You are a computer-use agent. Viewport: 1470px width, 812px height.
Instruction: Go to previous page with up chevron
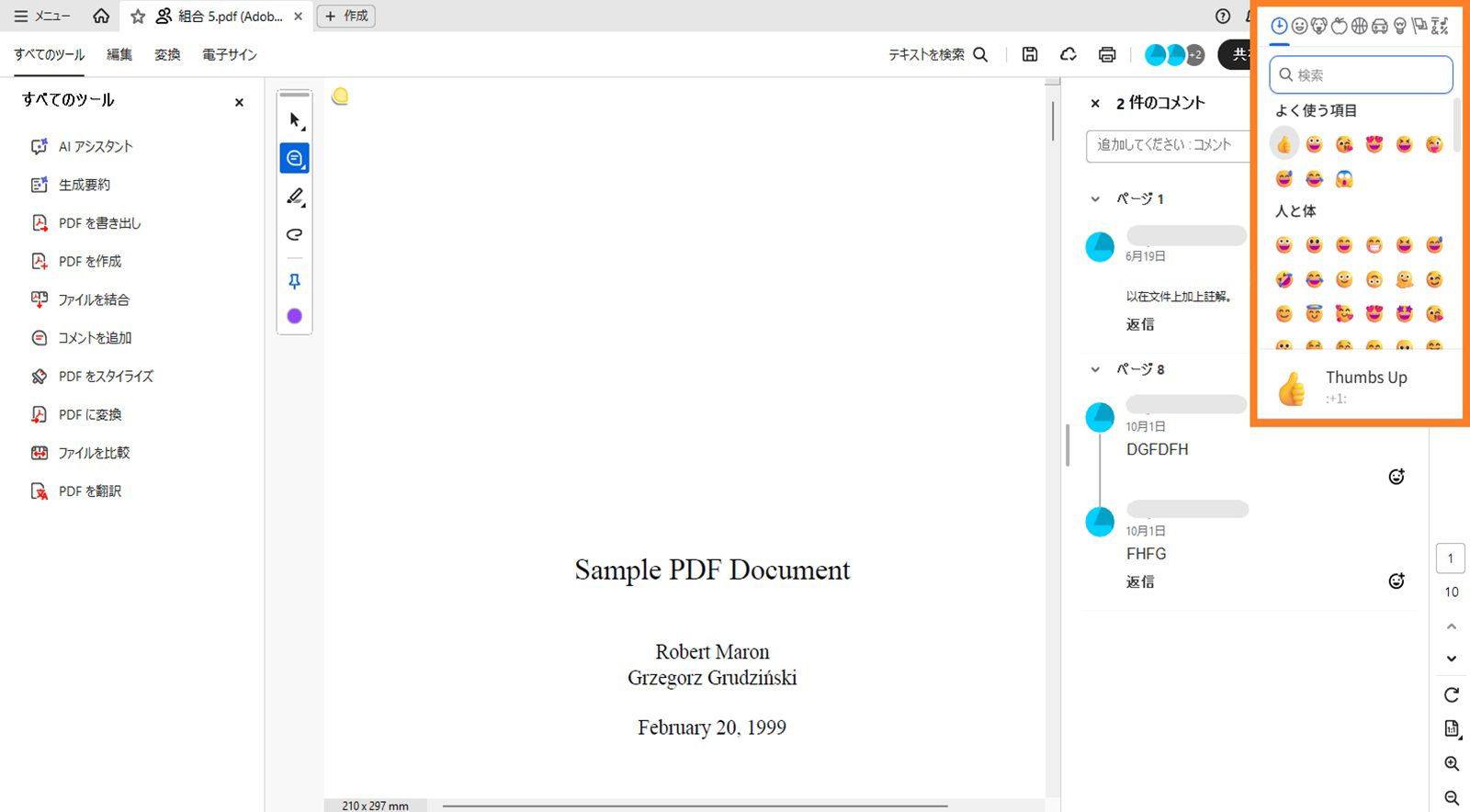[1452, 626]
